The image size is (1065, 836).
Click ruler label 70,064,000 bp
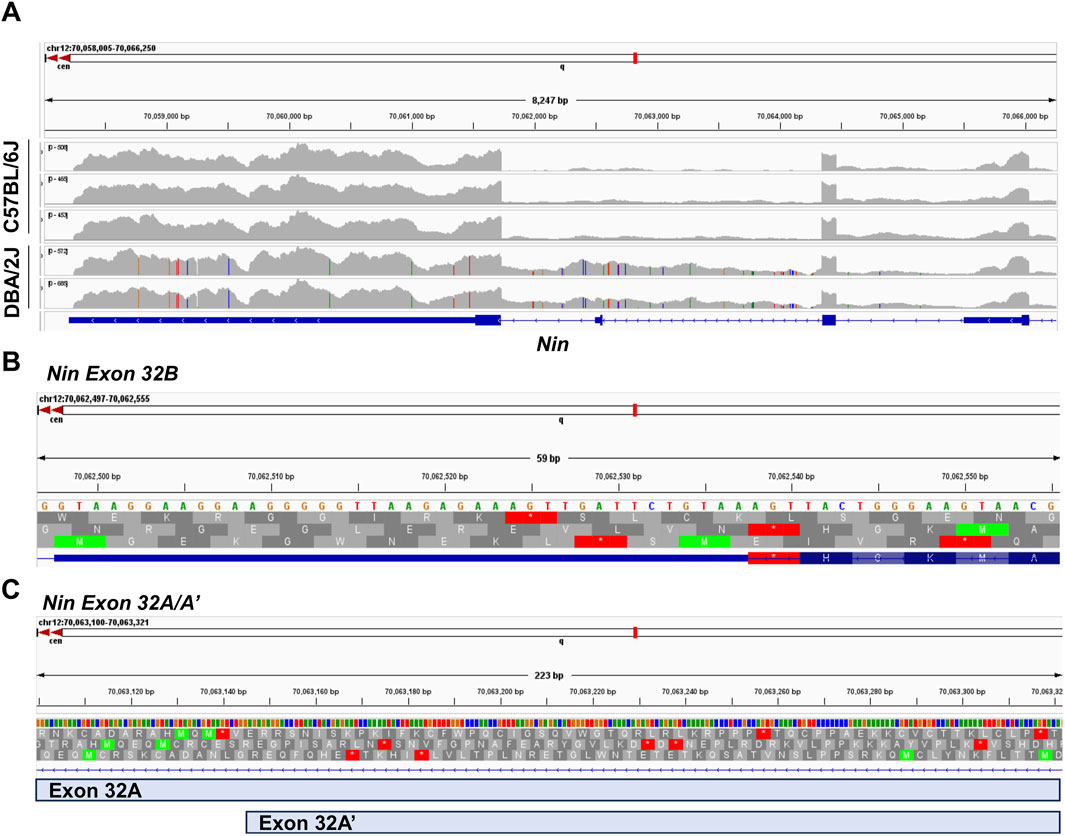pos(780,116)
